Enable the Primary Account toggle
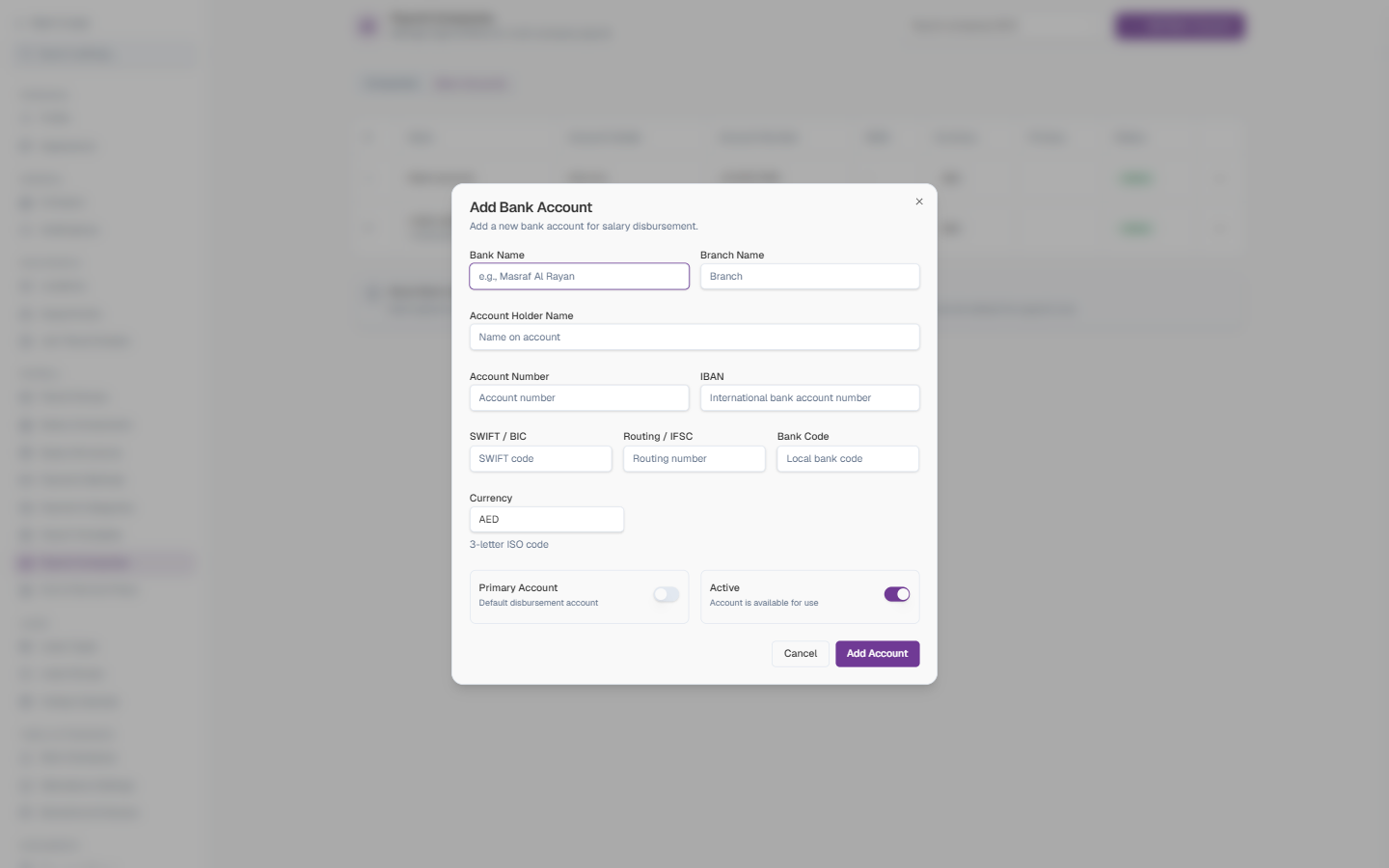Viewport: 1389px width, 868px height. pos(666,595)
